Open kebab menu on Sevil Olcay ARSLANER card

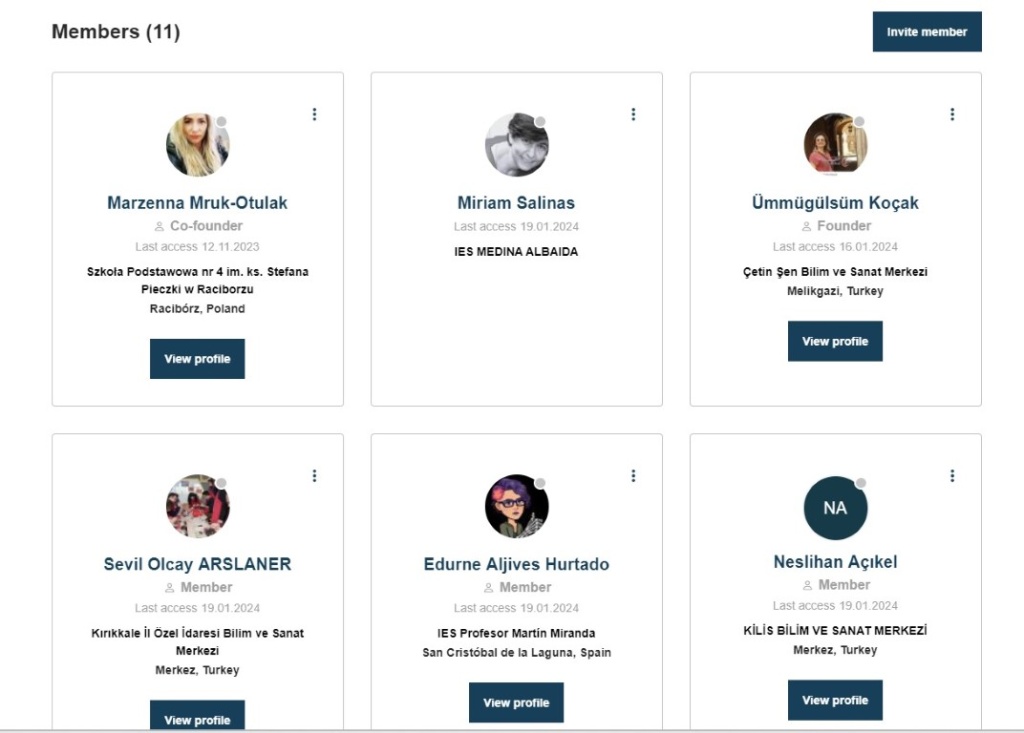(314, 476)
